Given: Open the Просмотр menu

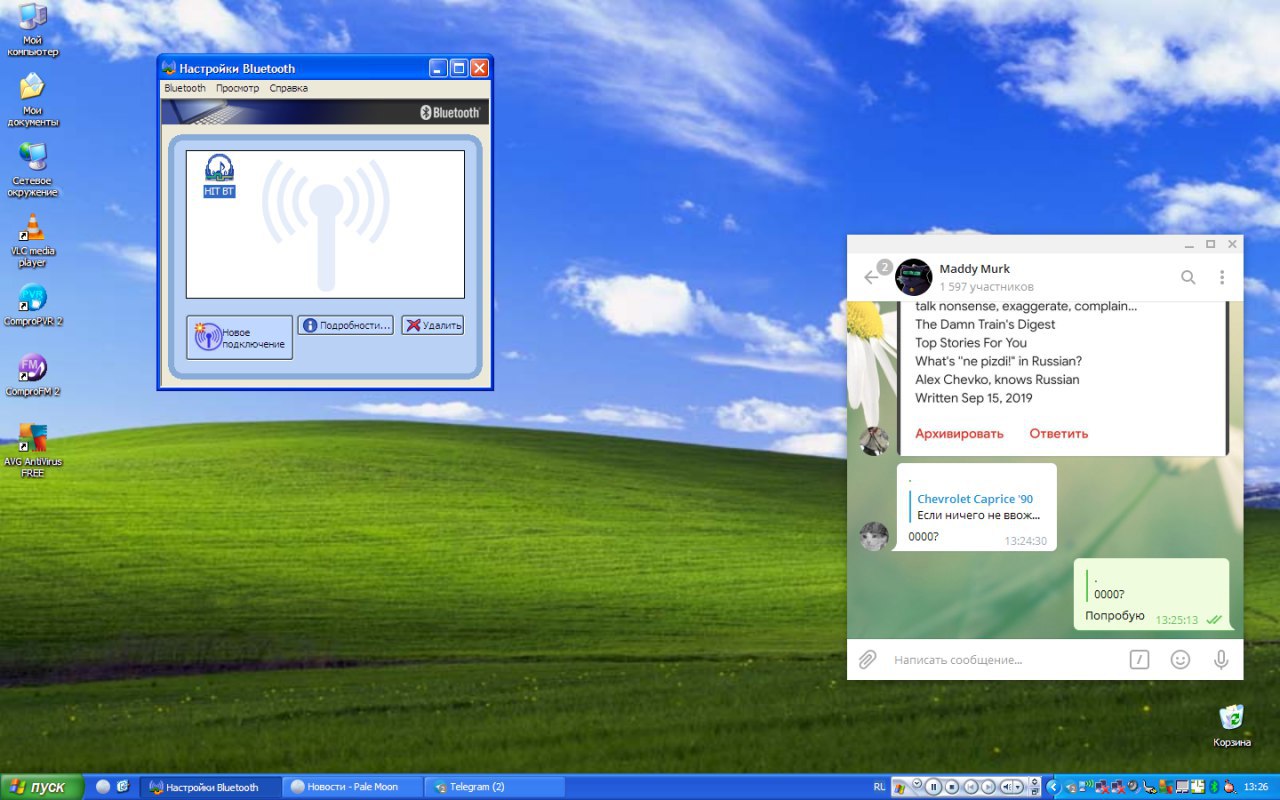Looking at the screenshot, I should pos(237,88).
